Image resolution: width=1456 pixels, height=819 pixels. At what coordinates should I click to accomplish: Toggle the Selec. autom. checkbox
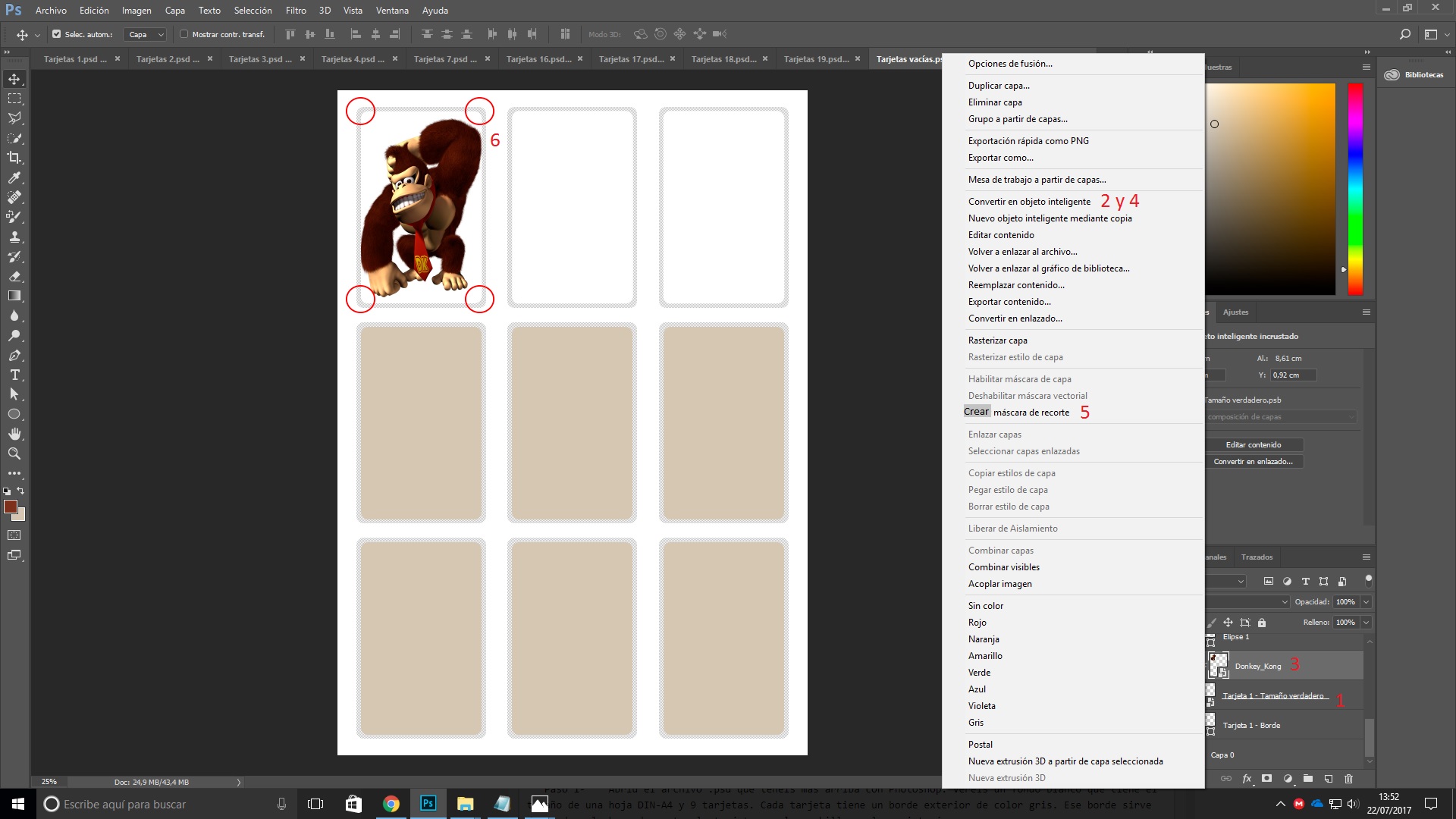[x=56, y=34]
